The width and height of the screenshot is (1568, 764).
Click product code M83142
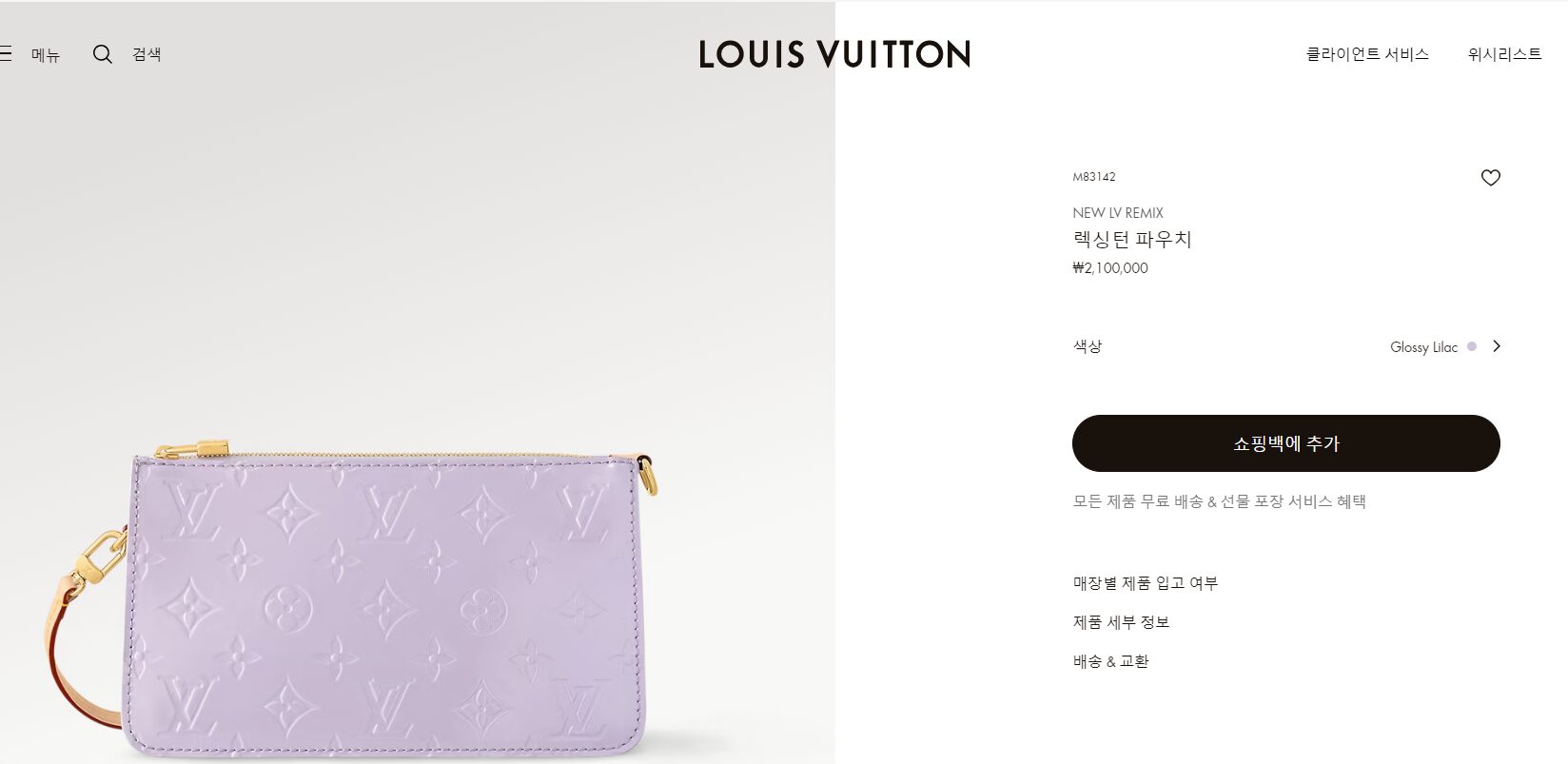tap(1094, 177)
